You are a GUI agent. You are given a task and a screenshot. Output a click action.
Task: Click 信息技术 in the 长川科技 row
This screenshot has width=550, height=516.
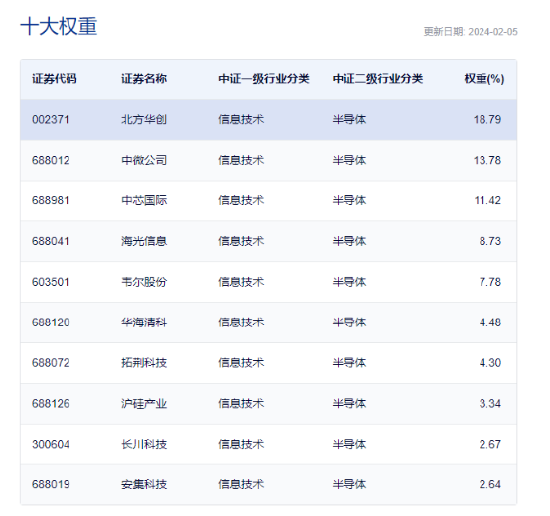point(241,444)
